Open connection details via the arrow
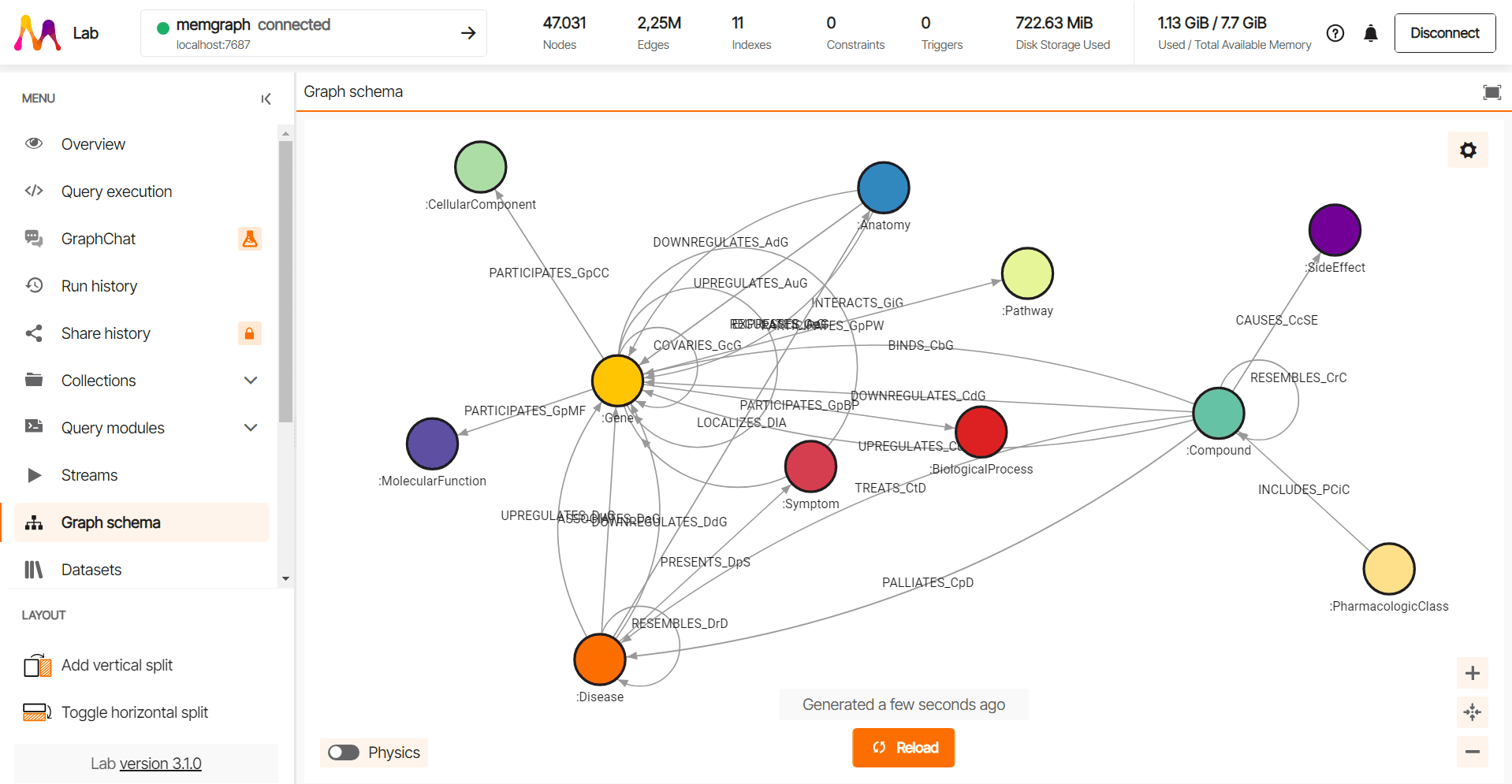Viewport: 1512px width, 784px height. point(468,32)
